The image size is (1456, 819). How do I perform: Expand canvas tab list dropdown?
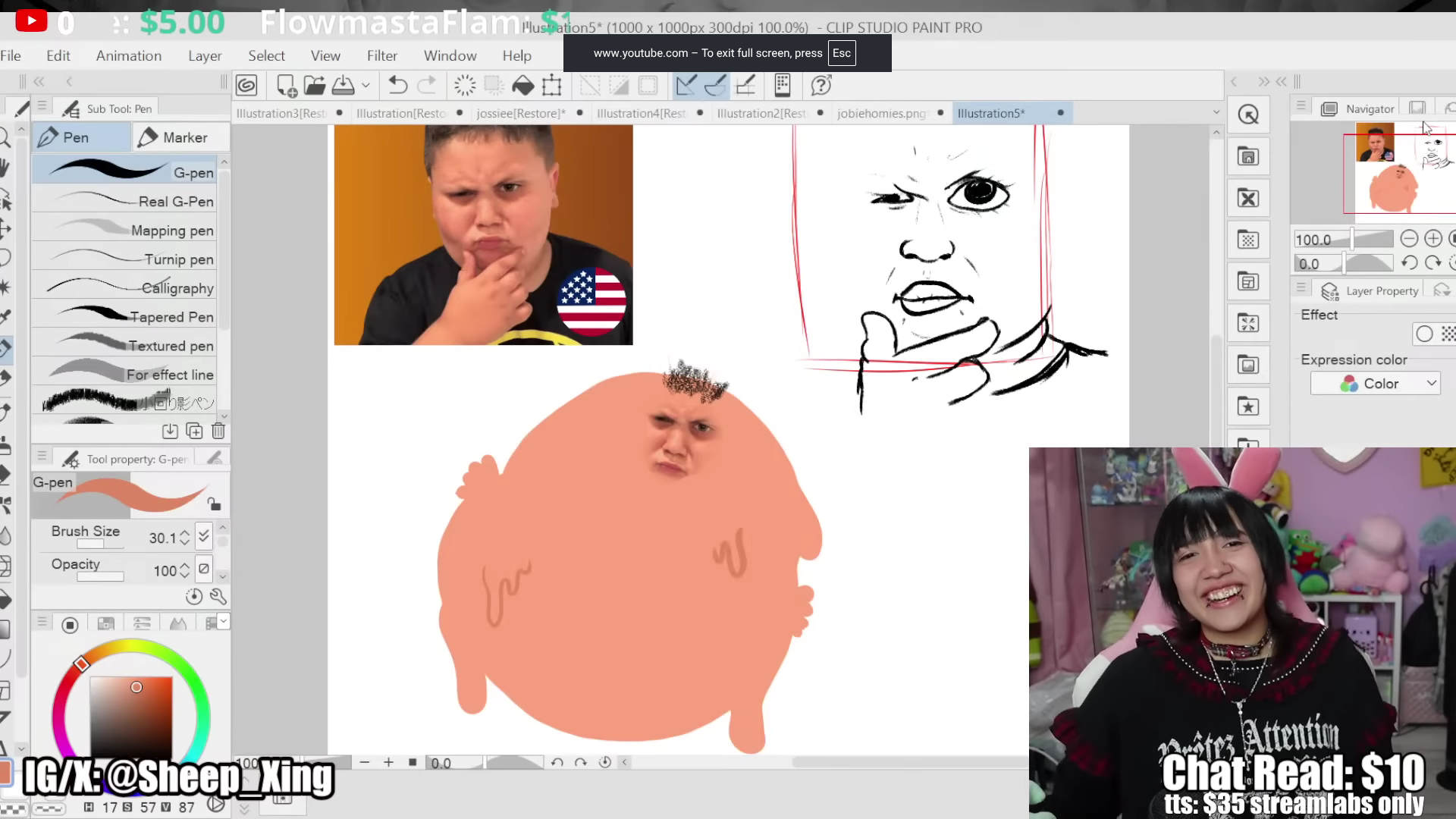1216,112
